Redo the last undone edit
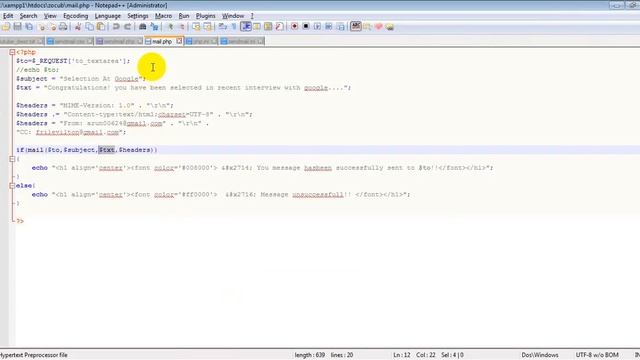This screenshot has width=640, height=360. (127, 27)
